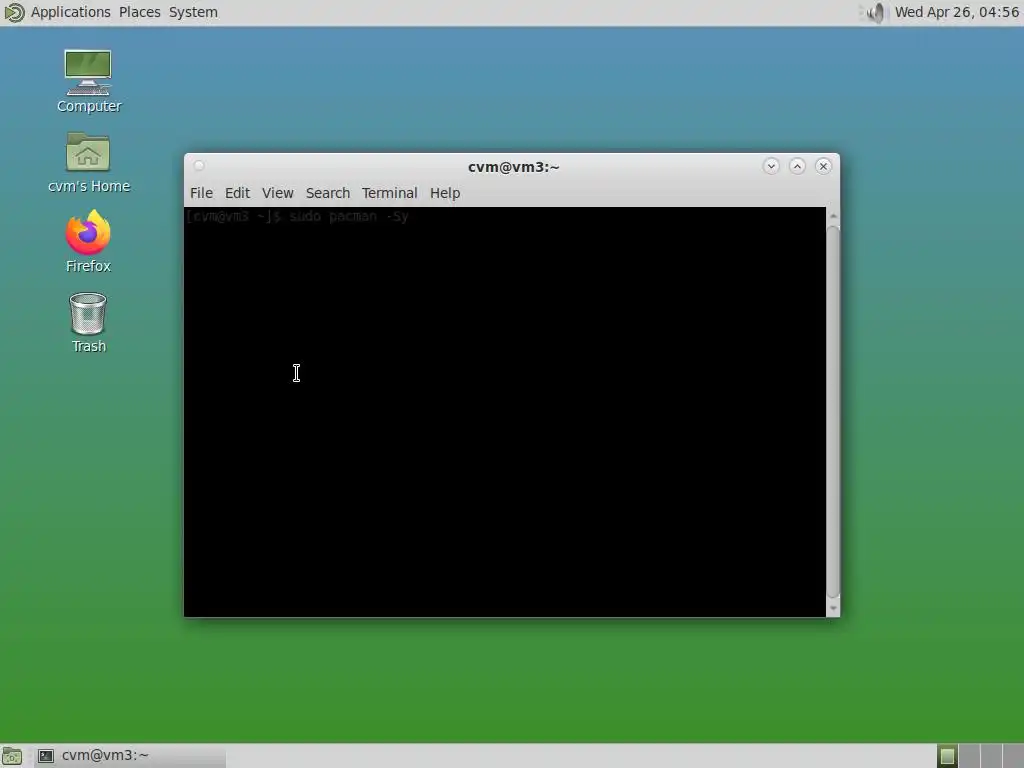Open the terminal's View menu
The image size is (1024, 768).
point(278,193)
